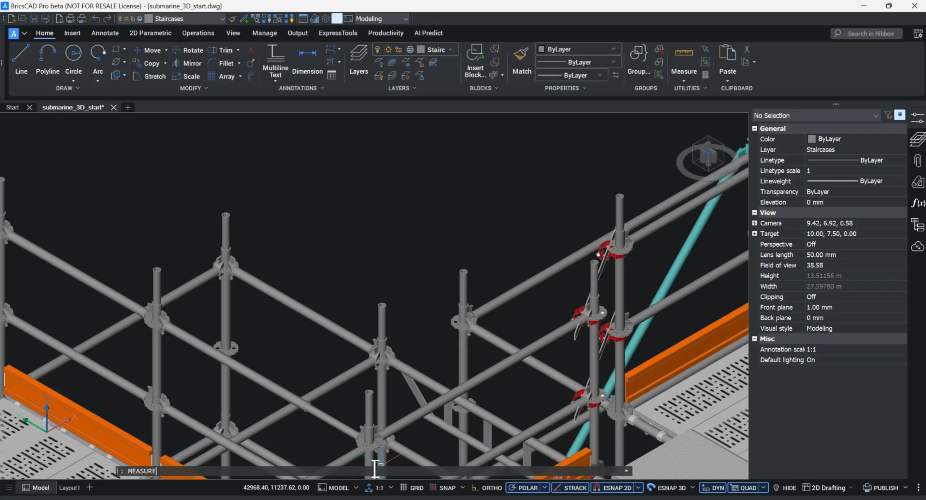Switch to the Annotate ribbon tab
This screenshot has width=926, height=500.
(105, 33)
